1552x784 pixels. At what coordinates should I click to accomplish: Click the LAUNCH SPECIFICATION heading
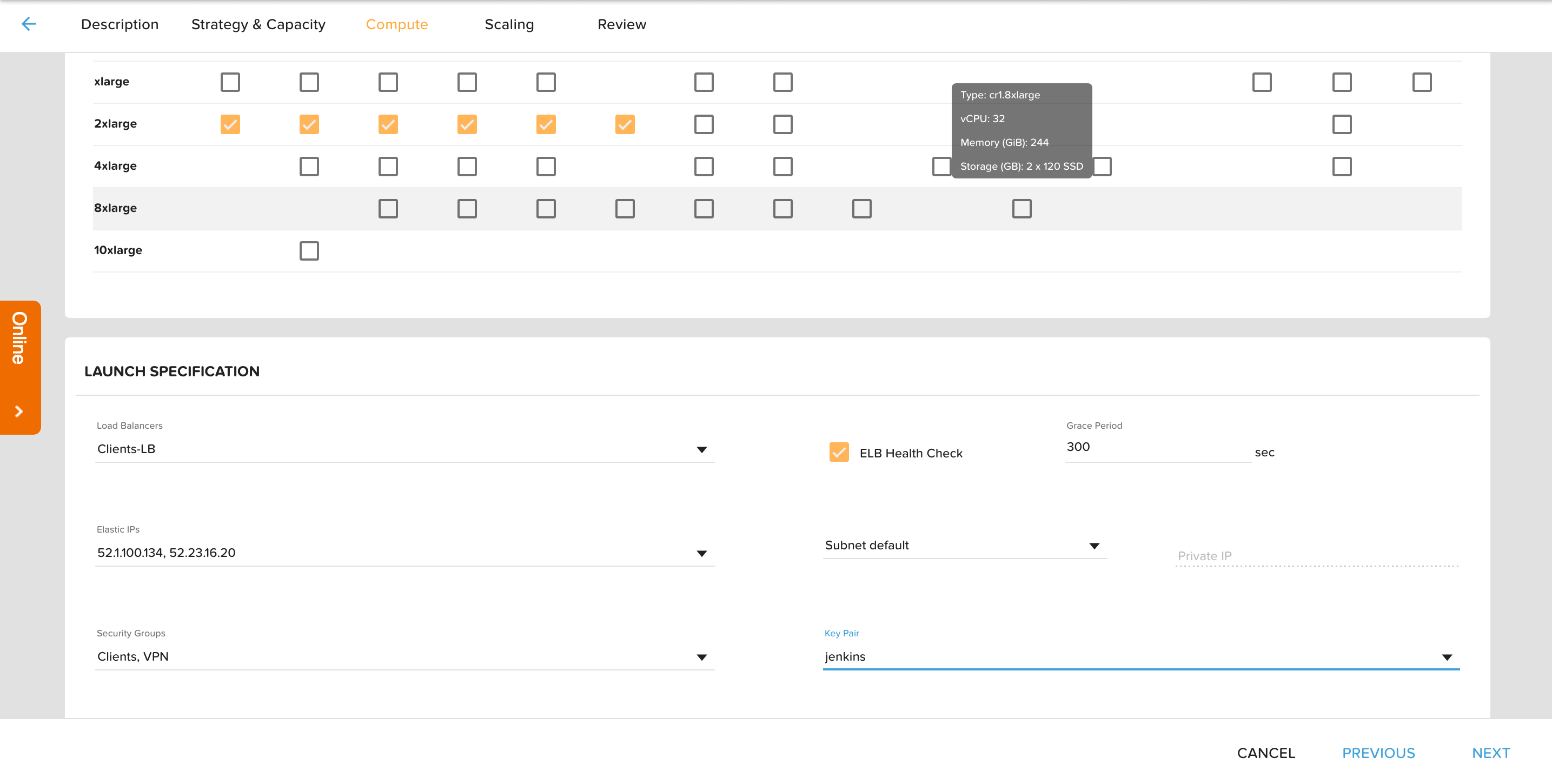coord(172,371)
